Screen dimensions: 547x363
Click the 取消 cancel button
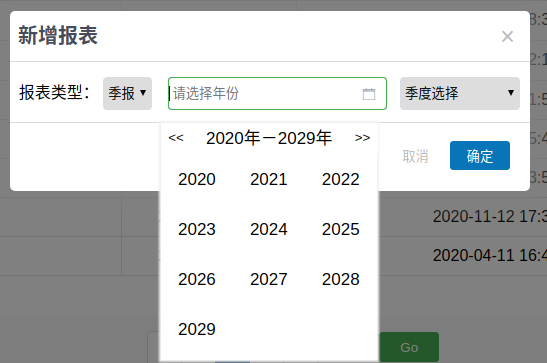pos(415,156)
